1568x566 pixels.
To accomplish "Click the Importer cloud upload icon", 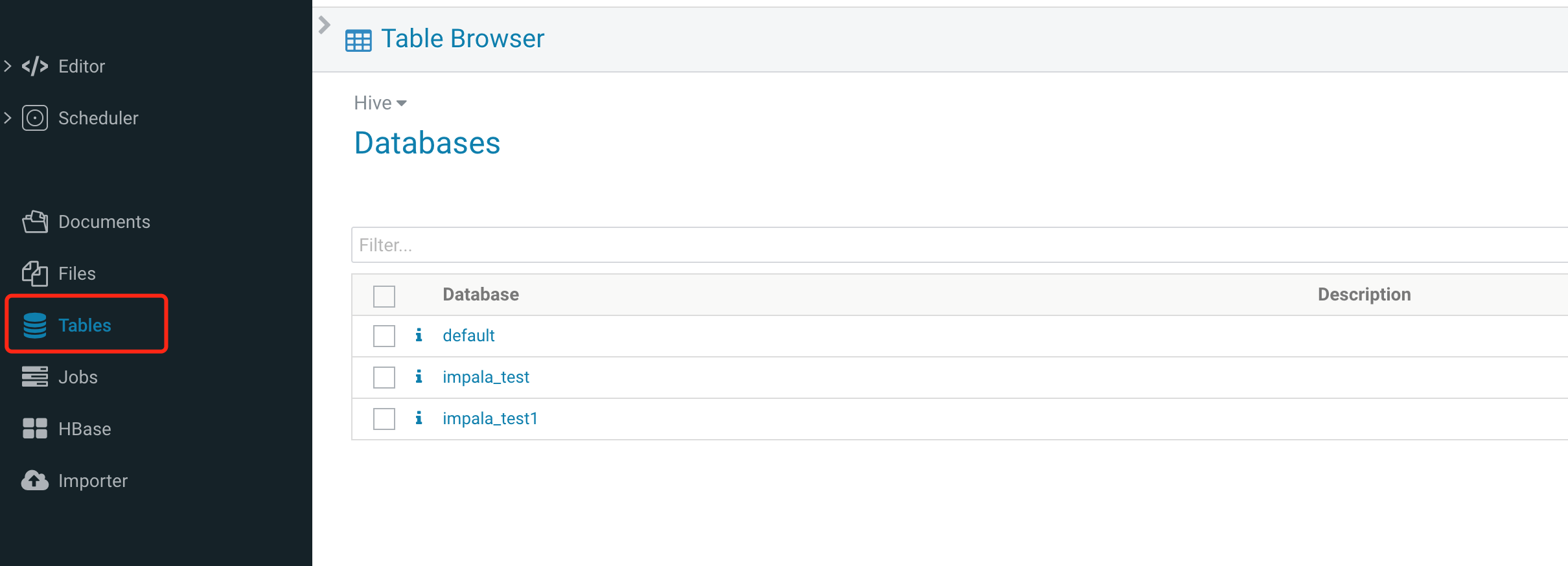I will point(35,481).
